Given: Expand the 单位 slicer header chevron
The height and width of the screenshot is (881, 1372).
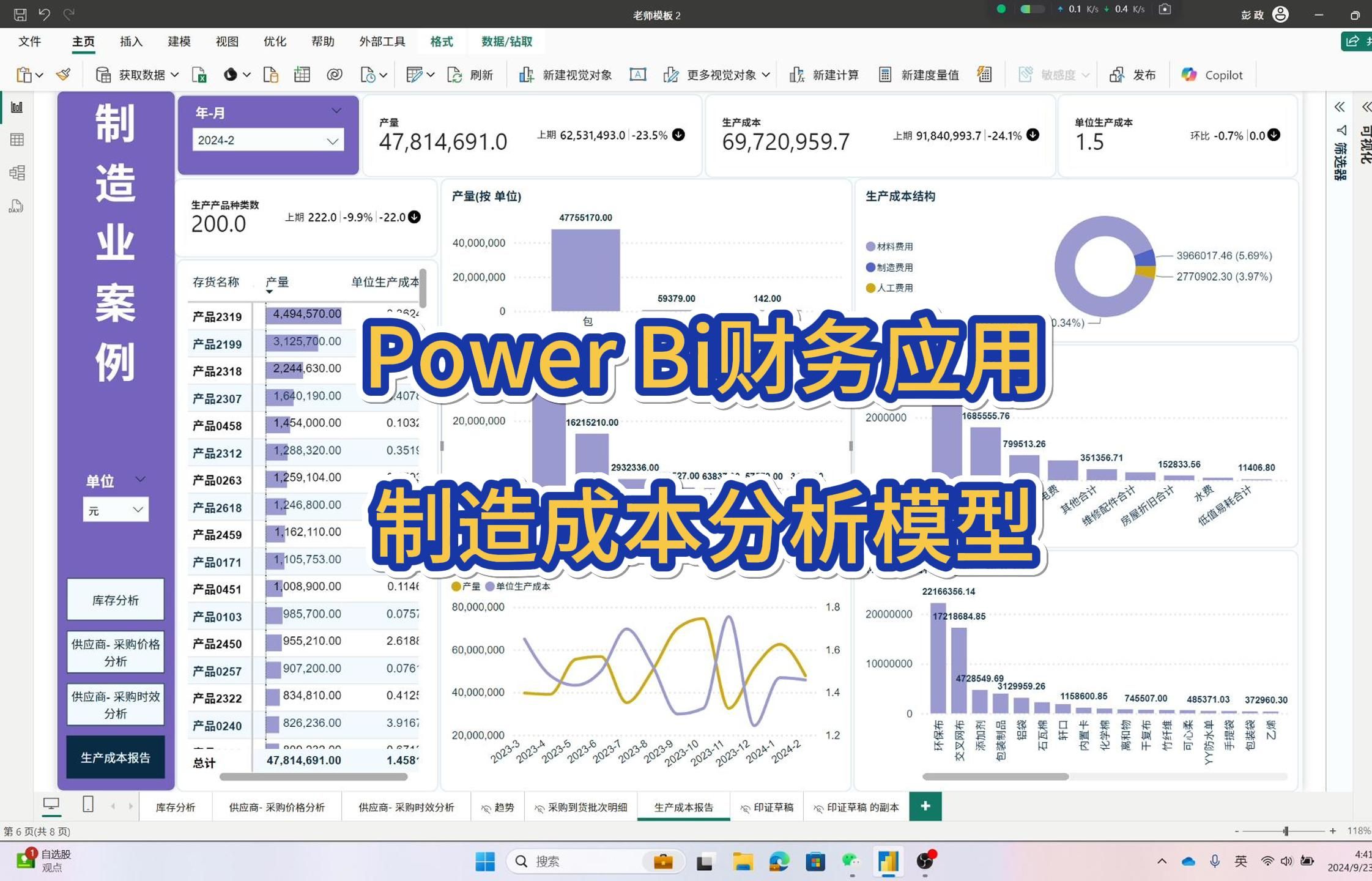Looking at the screenshot, I should [x=140, y=479].
